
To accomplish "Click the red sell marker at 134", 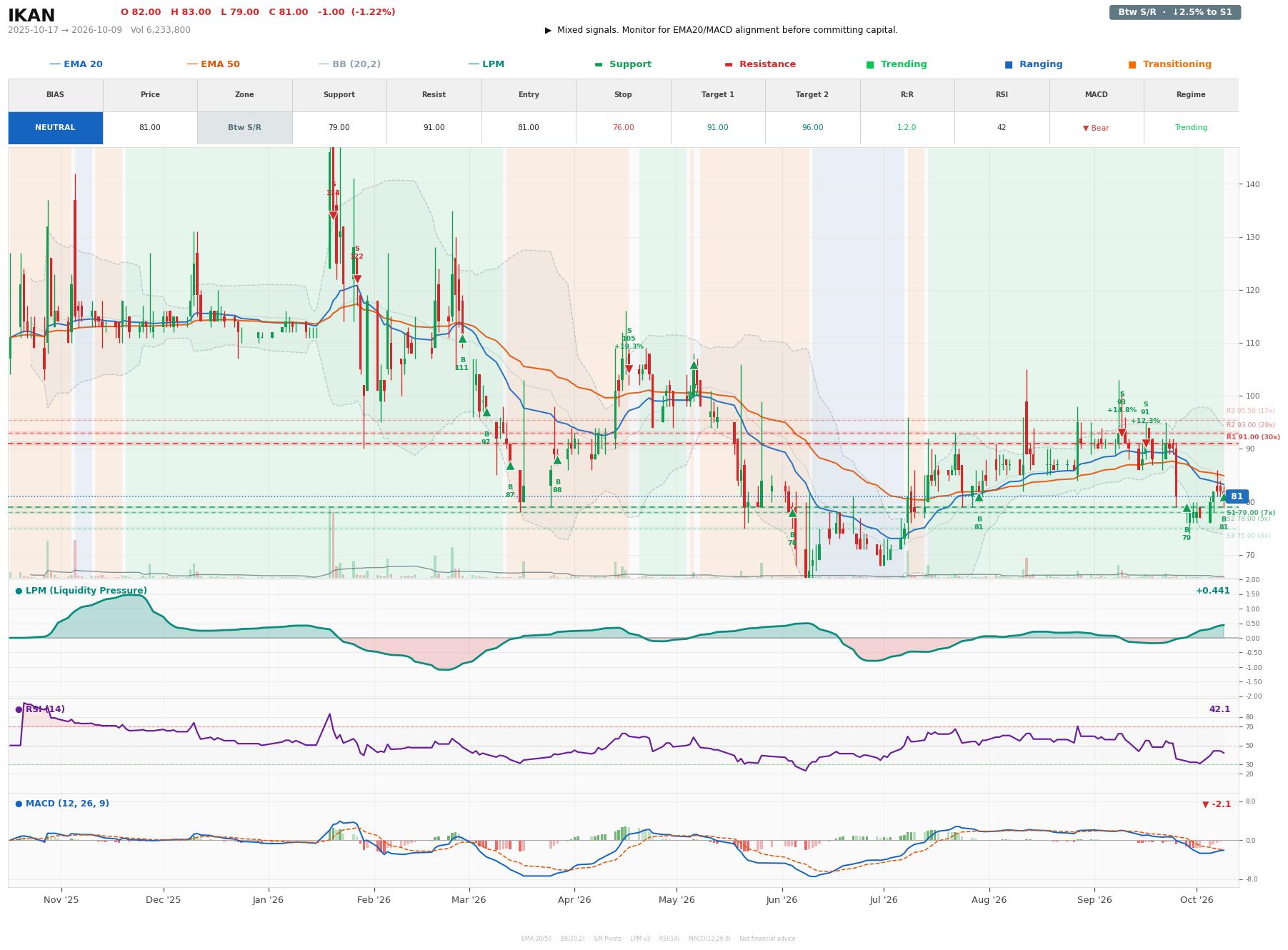I will click(333, 216).
